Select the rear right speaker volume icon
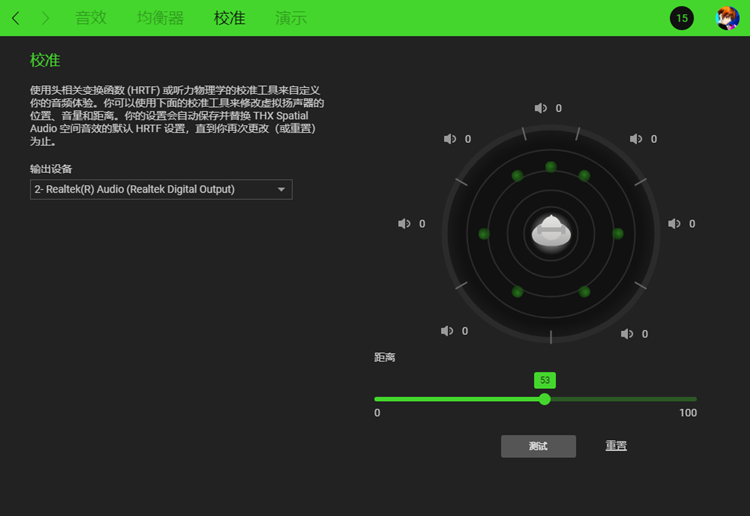Viewport: 750px width, 516px height. 627,334
